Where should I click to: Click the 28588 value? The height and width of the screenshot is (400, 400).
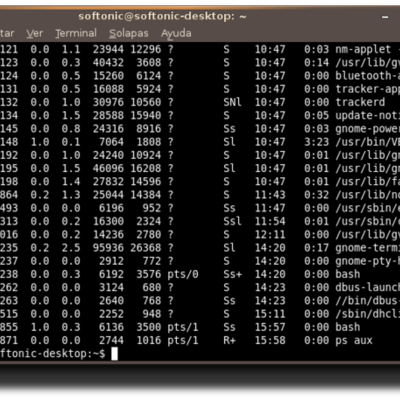point(108,116)
